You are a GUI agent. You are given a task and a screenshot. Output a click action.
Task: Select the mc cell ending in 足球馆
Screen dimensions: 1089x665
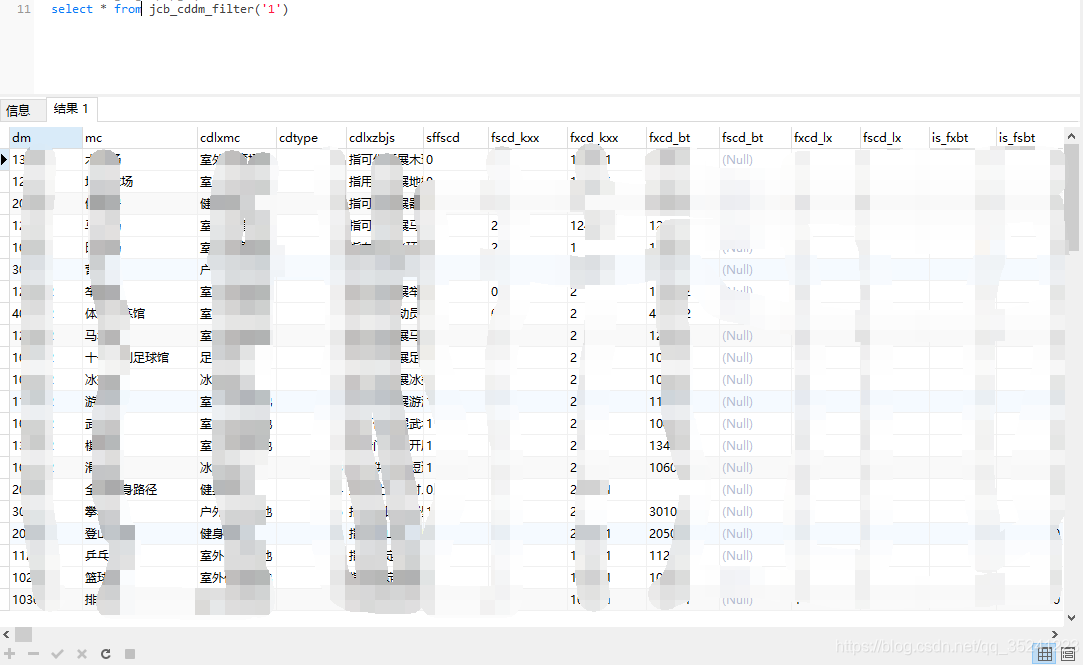coord(140,357)
